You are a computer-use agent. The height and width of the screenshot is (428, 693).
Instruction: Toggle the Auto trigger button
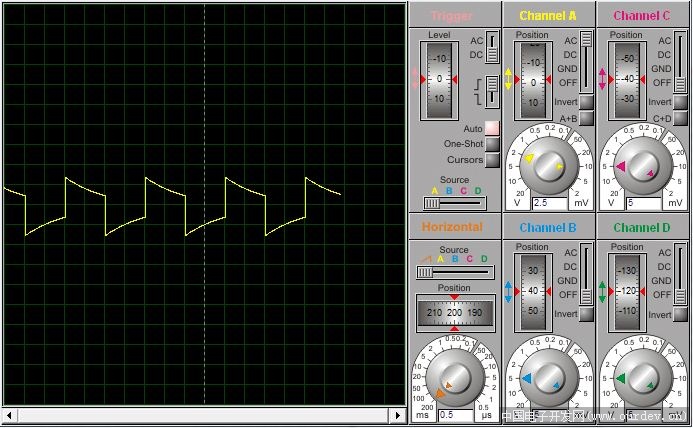point(492,128)
